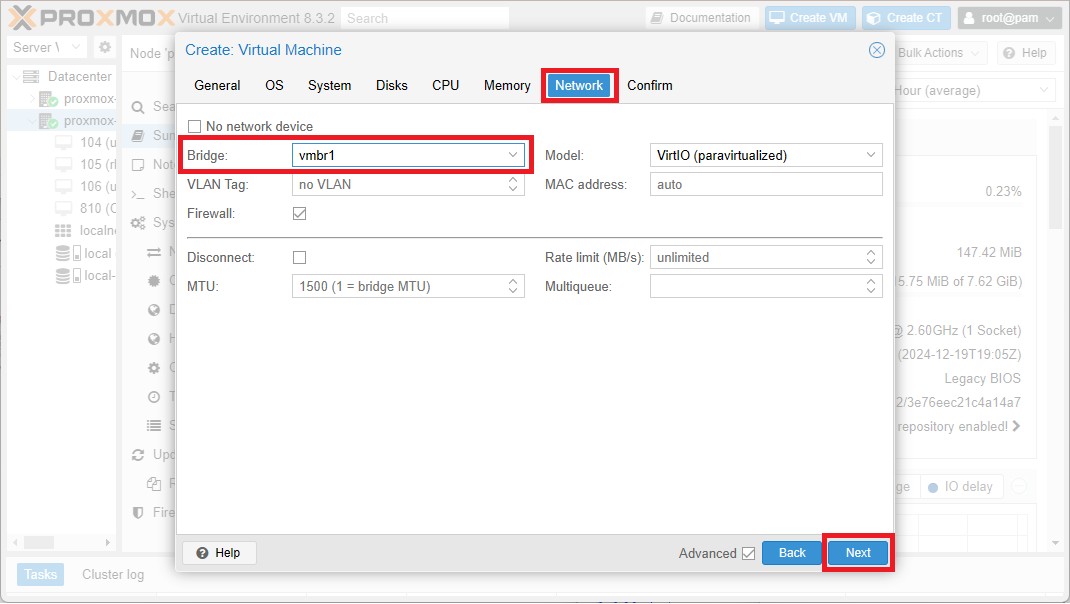1070x604 pixels.
Task: Click the background Help button
Action: [x=1025, y=53]
